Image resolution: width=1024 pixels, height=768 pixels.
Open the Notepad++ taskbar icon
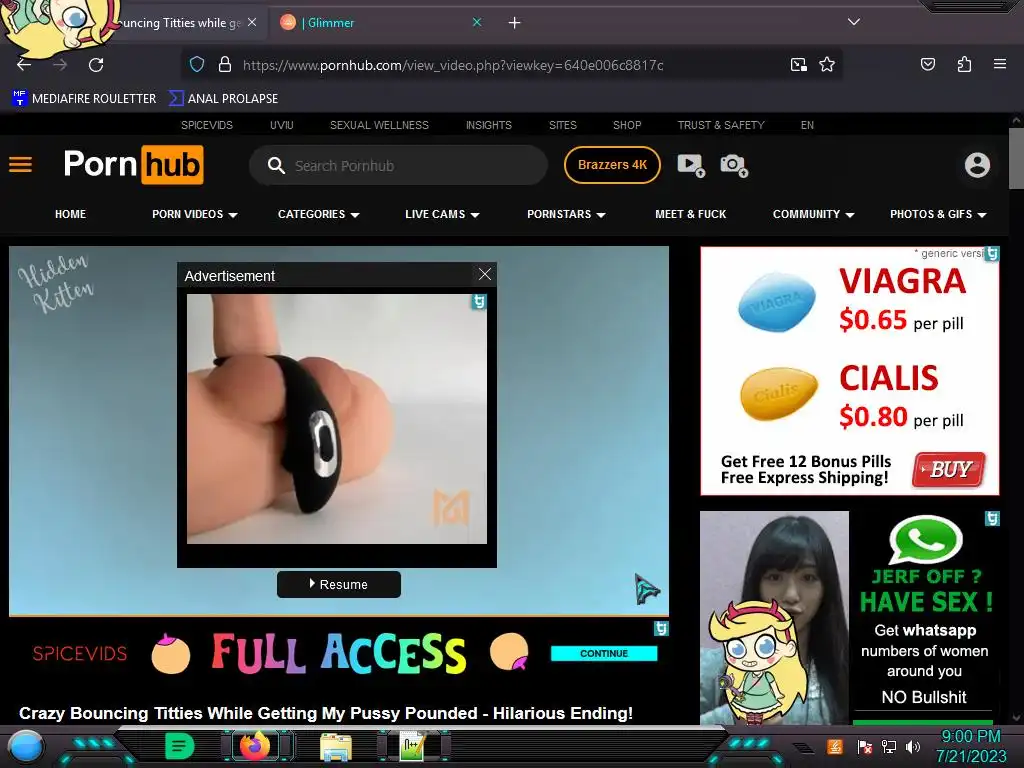click(413, 746)
